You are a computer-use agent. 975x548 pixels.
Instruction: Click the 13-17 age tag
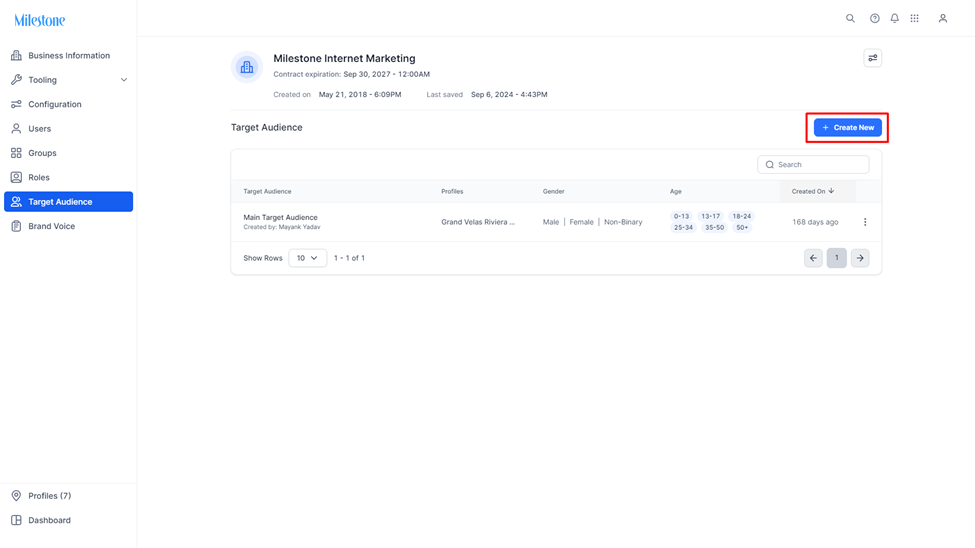point(711,216)
